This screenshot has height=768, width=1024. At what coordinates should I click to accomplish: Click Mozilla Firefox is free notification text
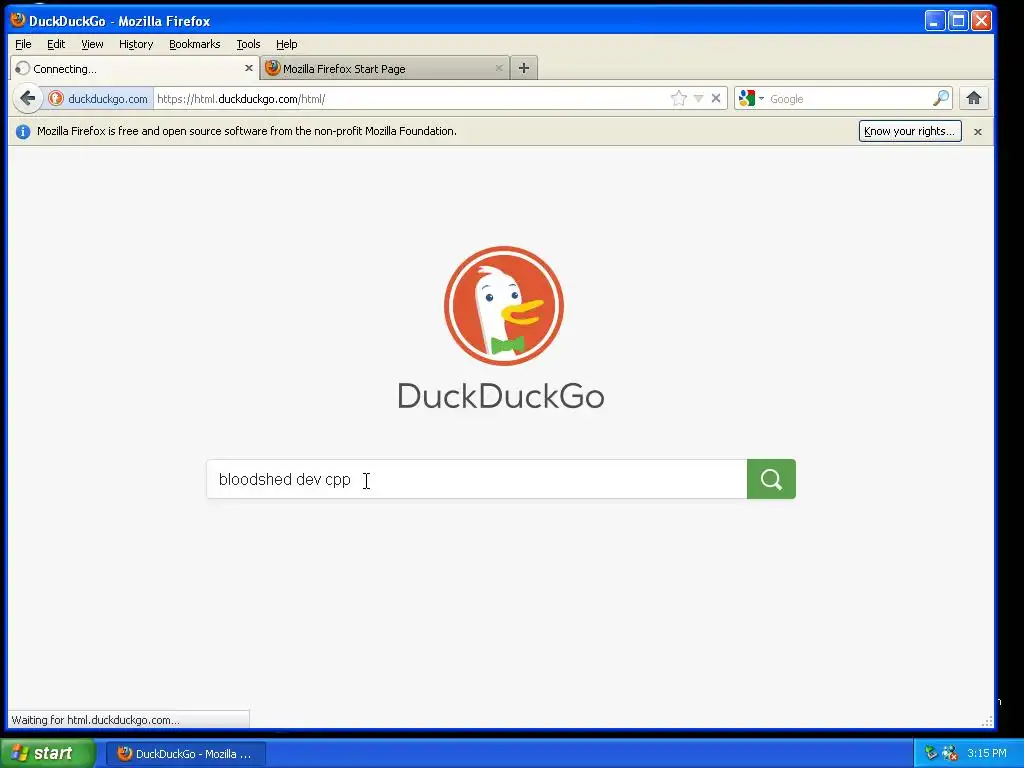(247, 131)
